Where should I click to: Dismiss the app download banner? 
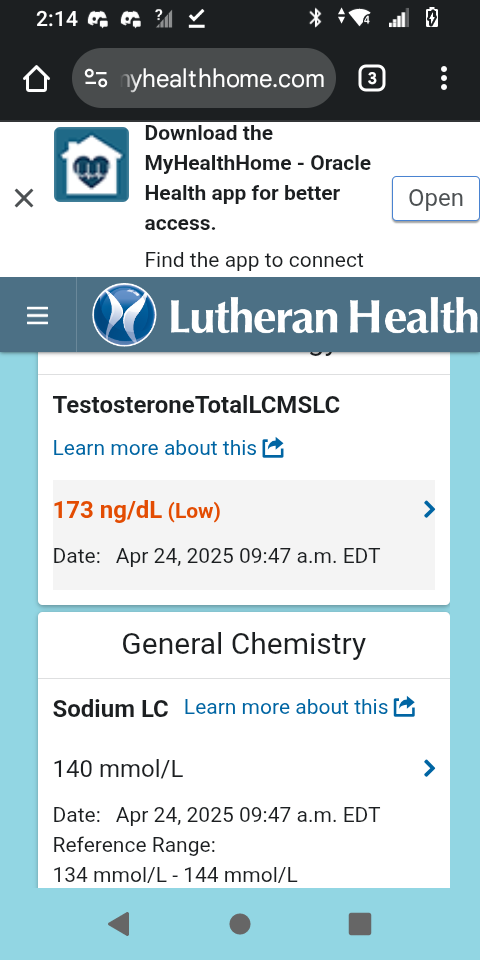(x=24, y=198)
